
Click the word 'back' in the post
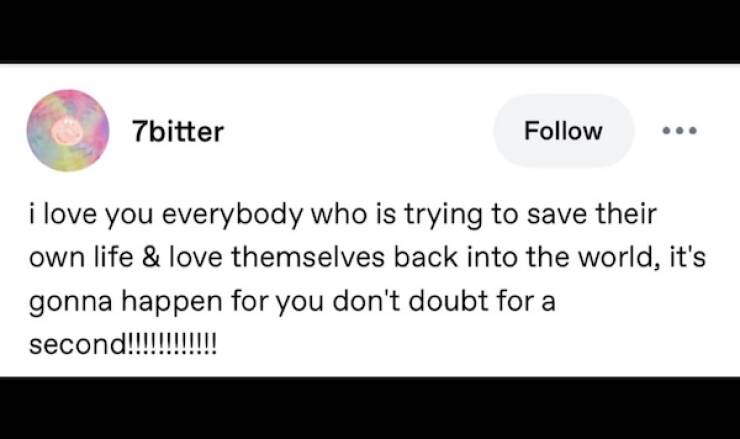pyautogui.click(x=427, y=260)
